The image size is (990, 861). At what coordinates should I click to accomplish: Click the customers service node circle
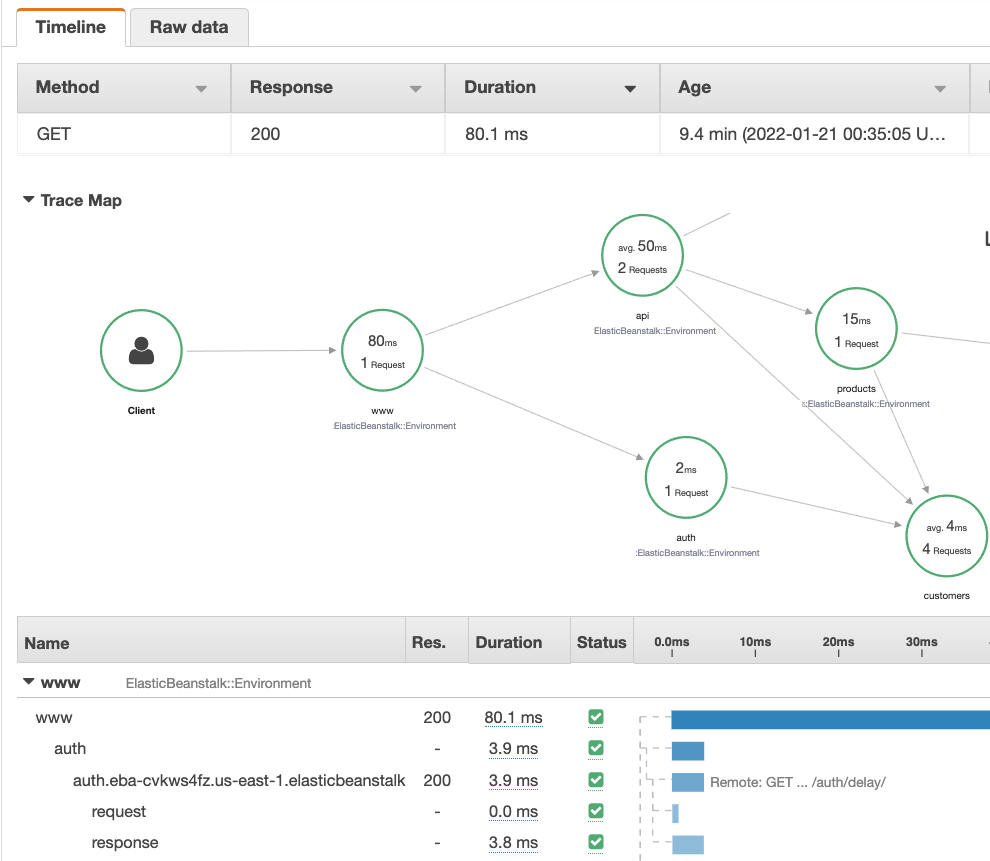coord(946,537)
